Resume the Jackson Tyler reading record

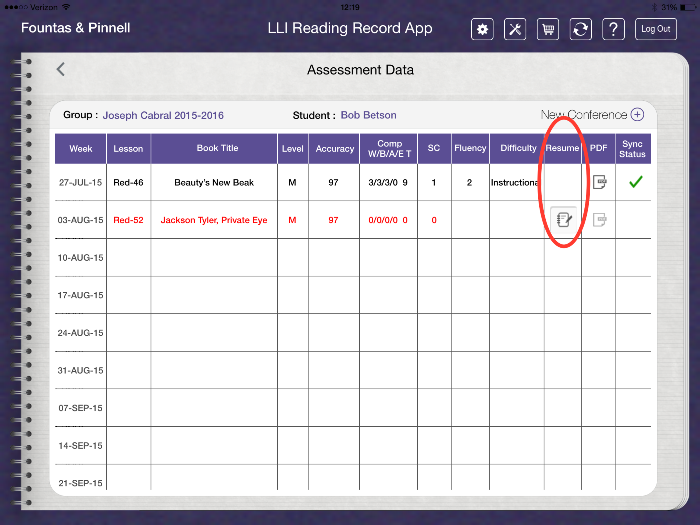click(563, 220)
